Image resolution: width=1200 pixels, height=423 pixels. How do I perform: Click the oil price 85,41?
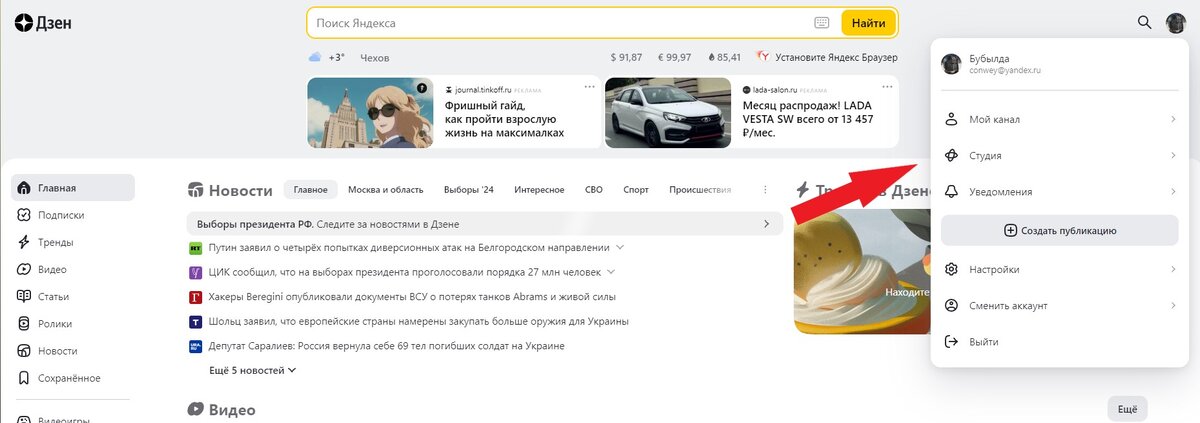pos(724,58)
